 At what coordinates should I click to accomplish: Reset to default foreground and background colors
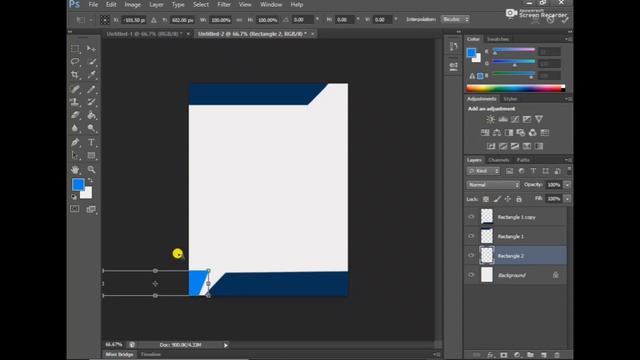(x=74, y=197)
